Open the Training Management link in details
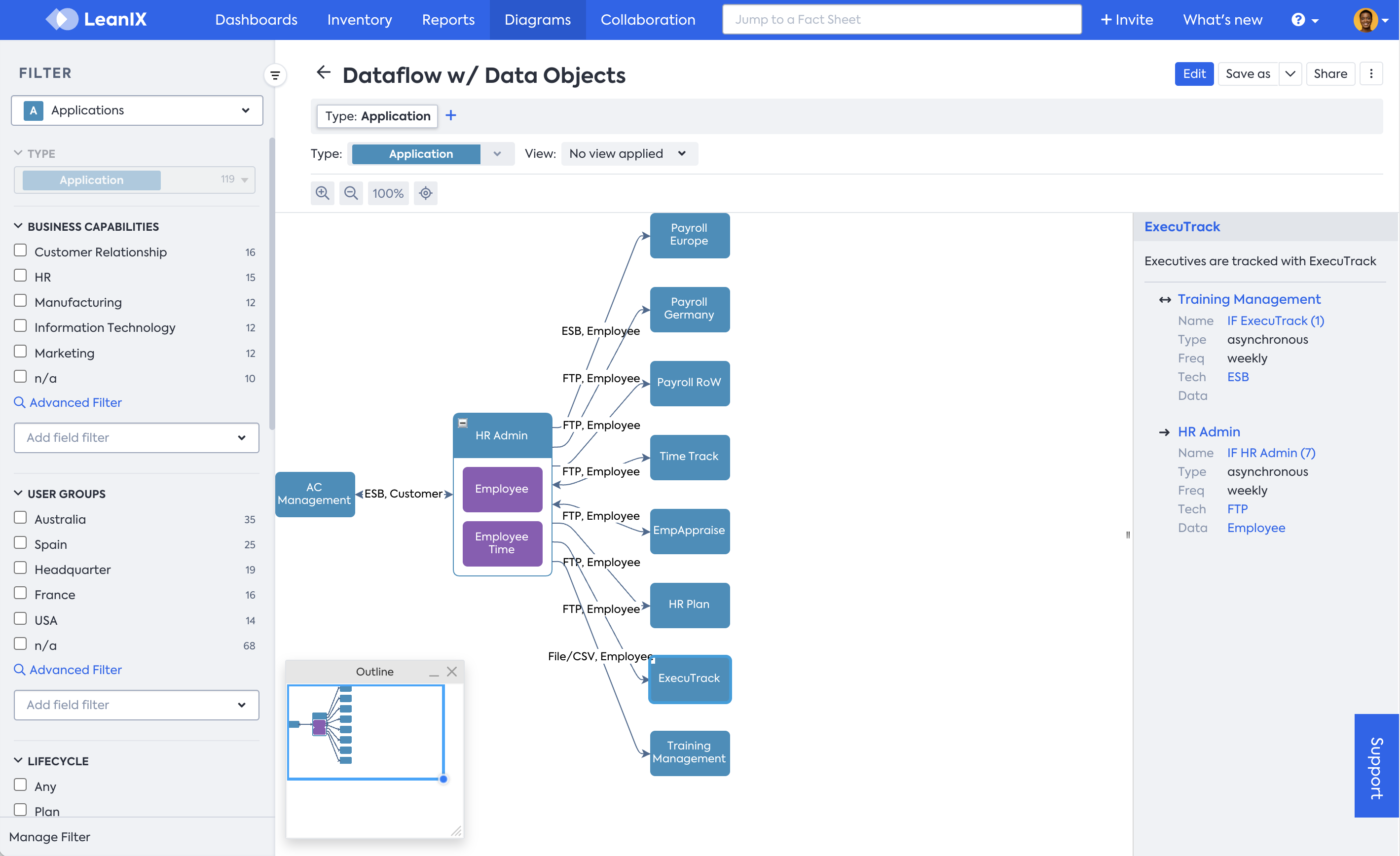The height and width of the screenshot is (856, 1400). [x=1248, y=299]
